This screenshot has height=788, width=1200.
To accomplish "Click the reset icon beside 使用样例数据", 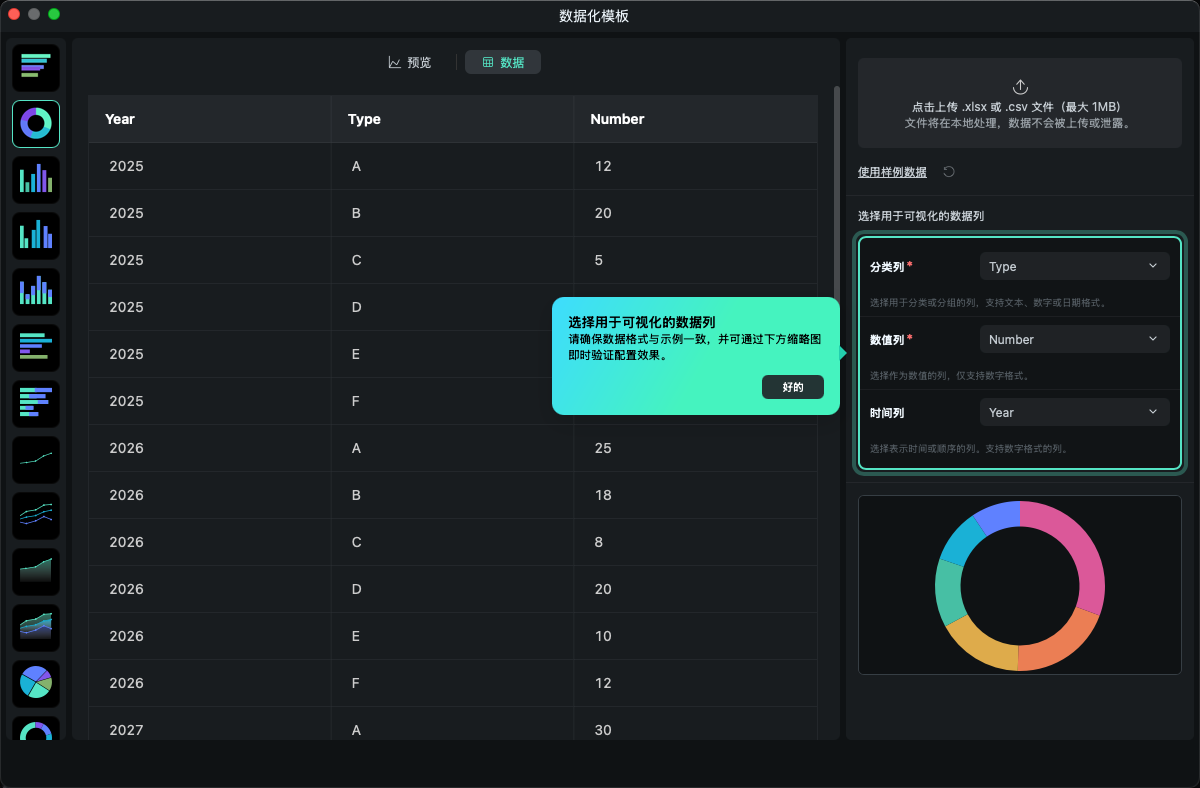I will pos(949,172).
